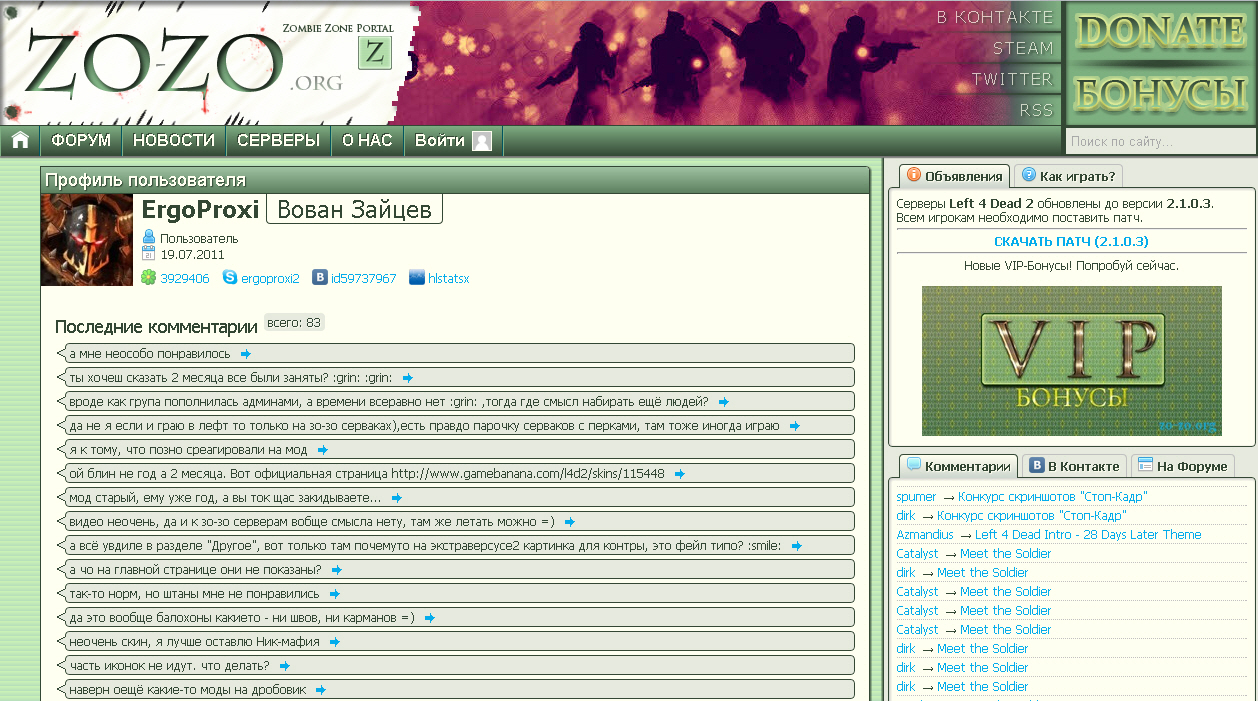Click the green Z logo icon
Image resolution: width=1258 pixels, height=701 pixels.
click(375, 54)
